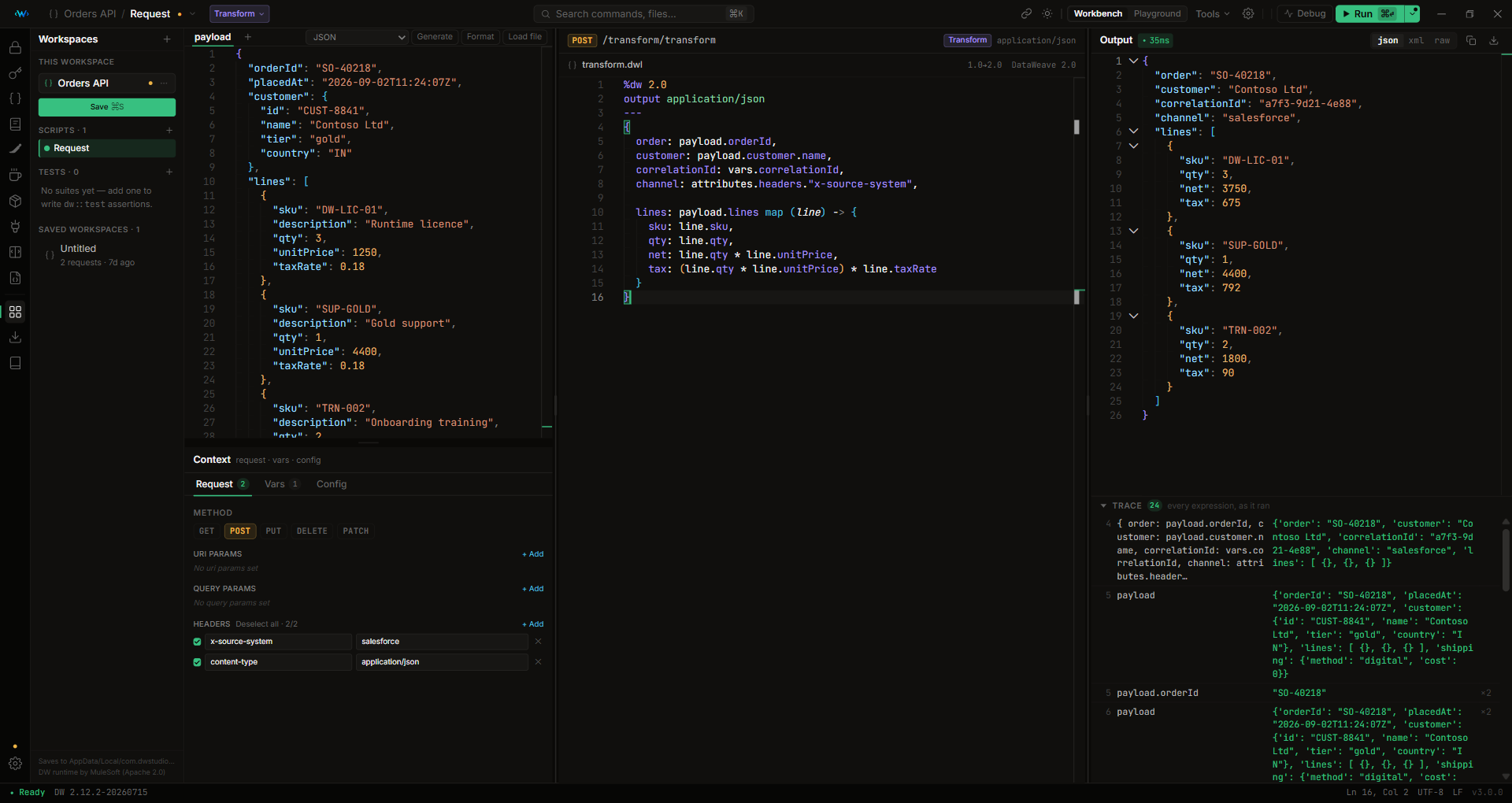
Task: Open the workspaces grid sidebar icon
Action: 15,312
